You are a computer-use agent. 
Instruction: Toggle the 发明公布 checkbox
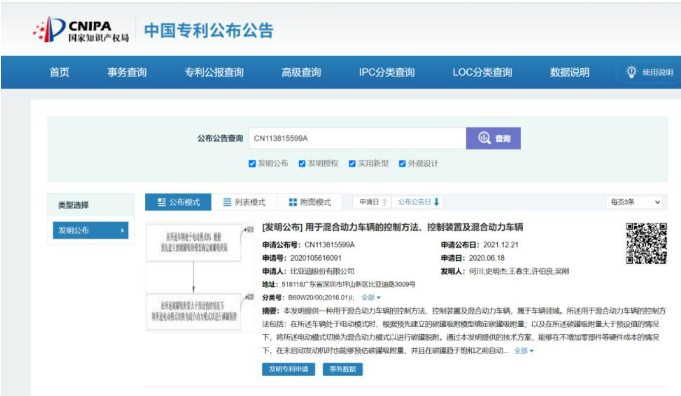coord(252,164)
